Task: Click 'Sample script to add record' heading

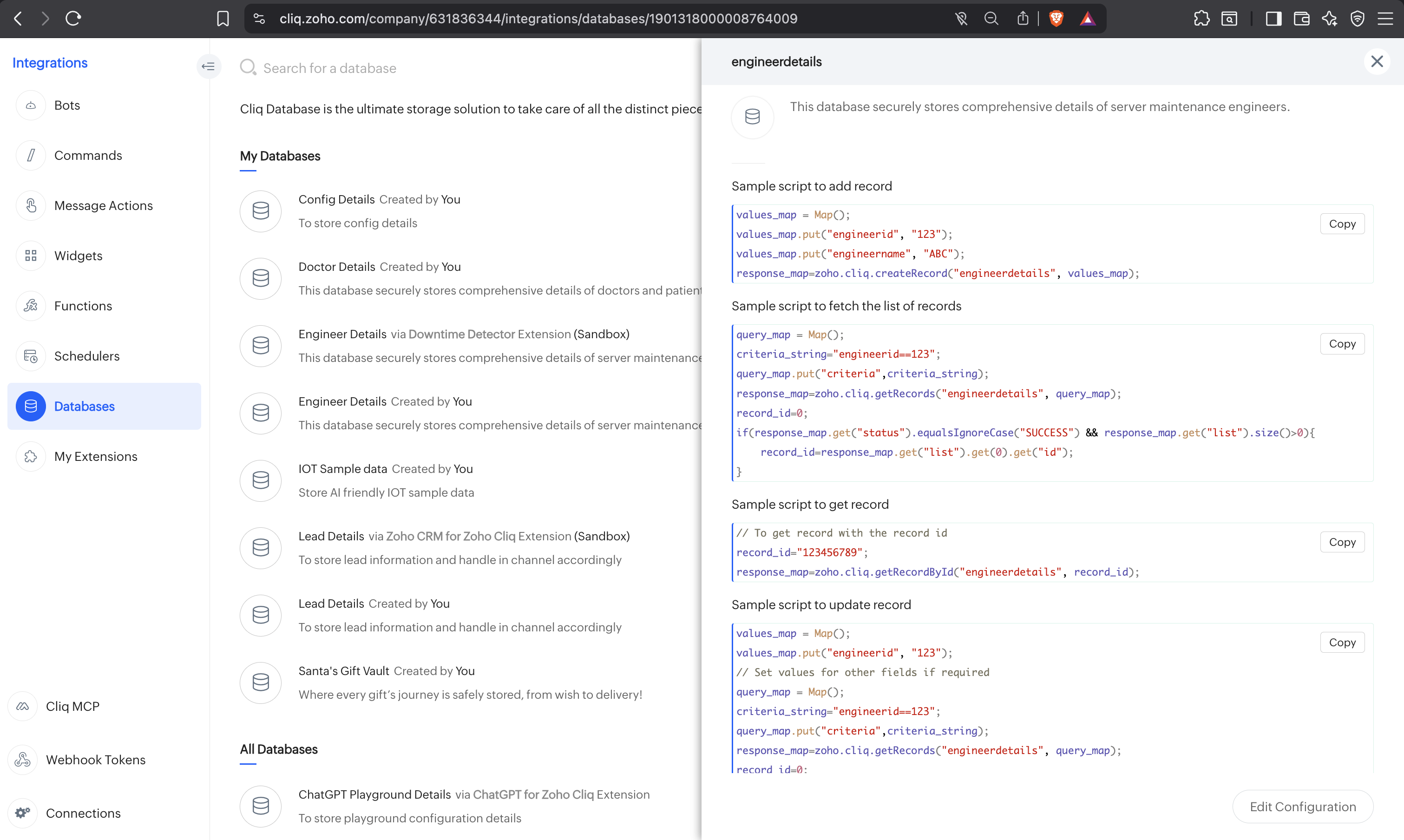Action: tap(812, 186)
